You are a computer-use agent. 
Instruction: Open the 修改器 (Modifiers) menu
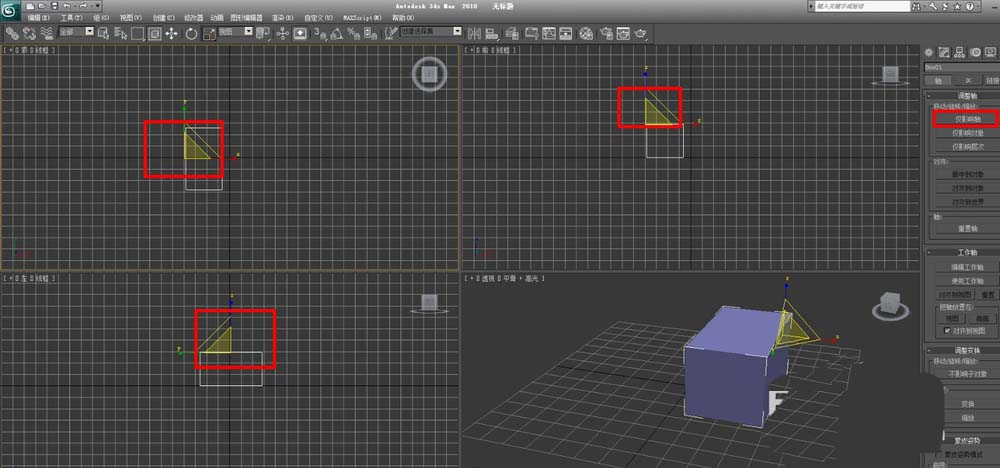click(x=194, y=18)
